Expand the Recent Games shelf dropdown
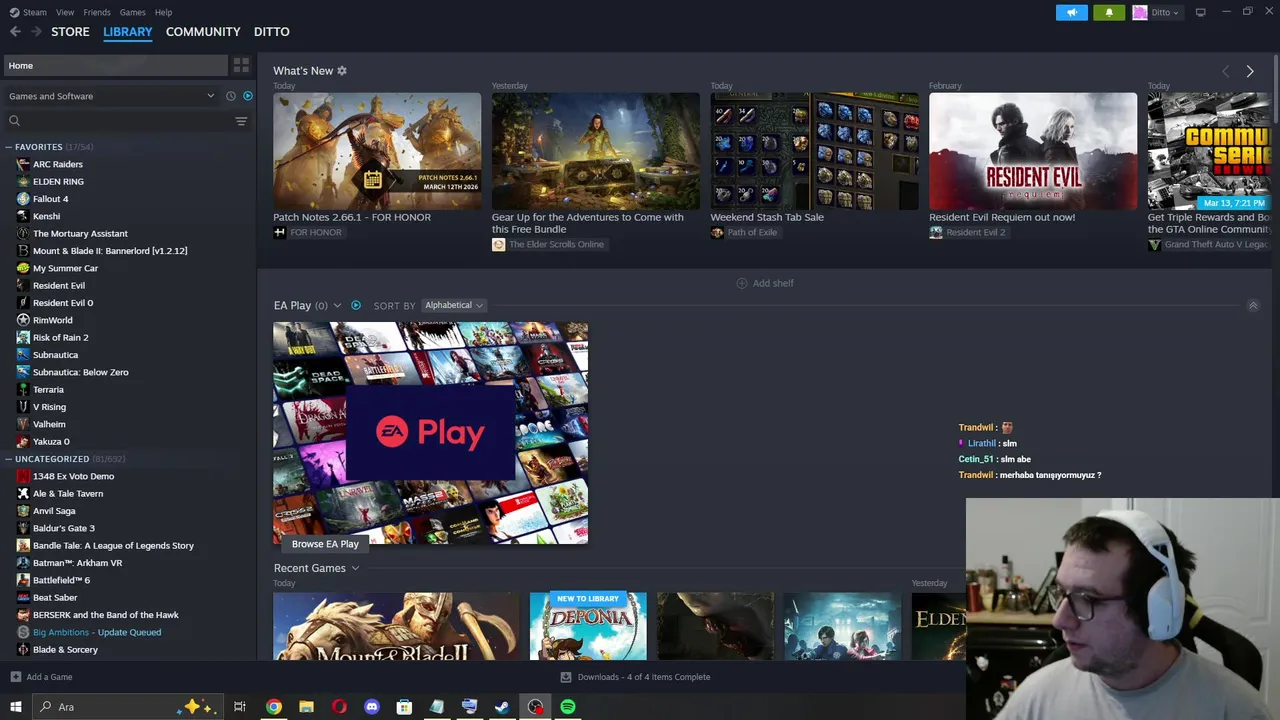The height and width of the screenshot is (720, 1280). click(355, 568)
